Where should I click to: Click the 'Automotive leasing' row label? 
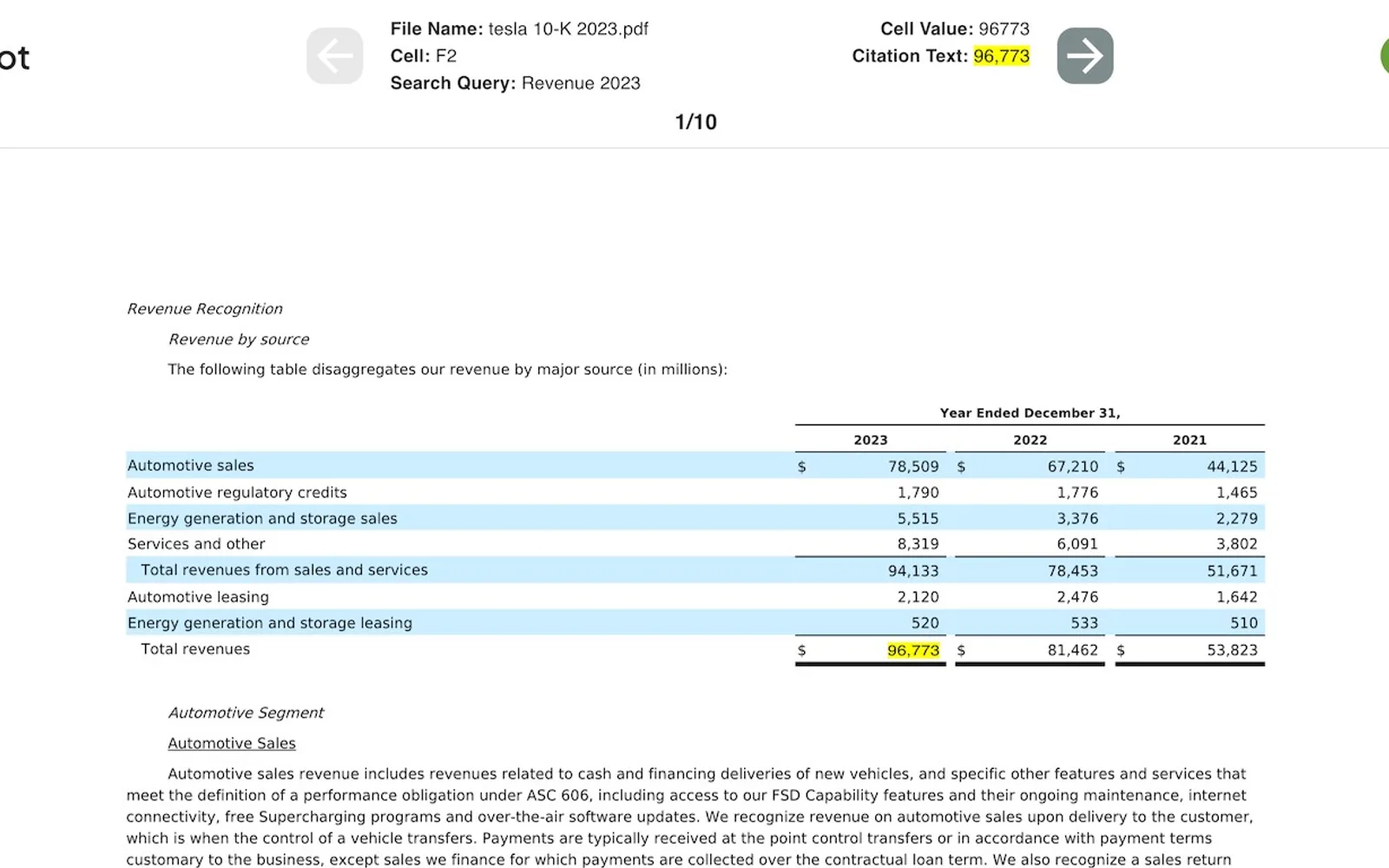pyautogui.click(x=198, y=597)
